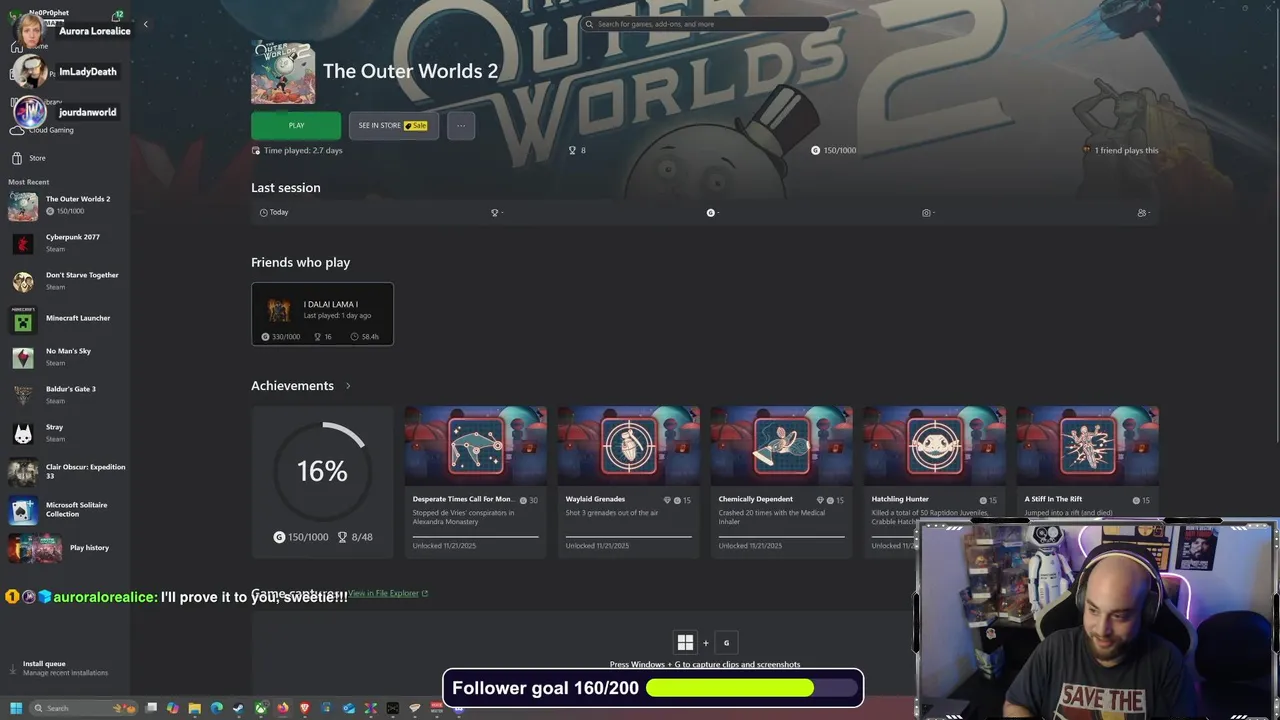Open the three-dots more options menu
Image resolution: width=1280 pixels, height=720 pixels.
point(461,126)
